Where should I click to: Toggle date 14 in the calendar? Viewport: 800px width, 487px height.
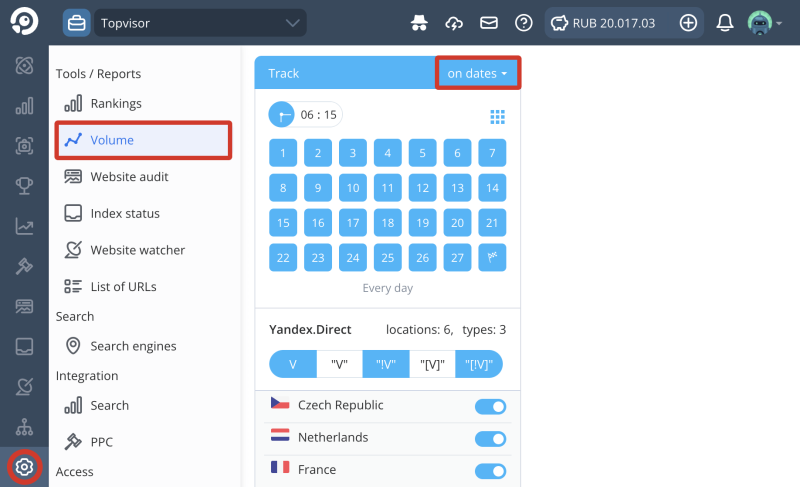pos(492,188)
